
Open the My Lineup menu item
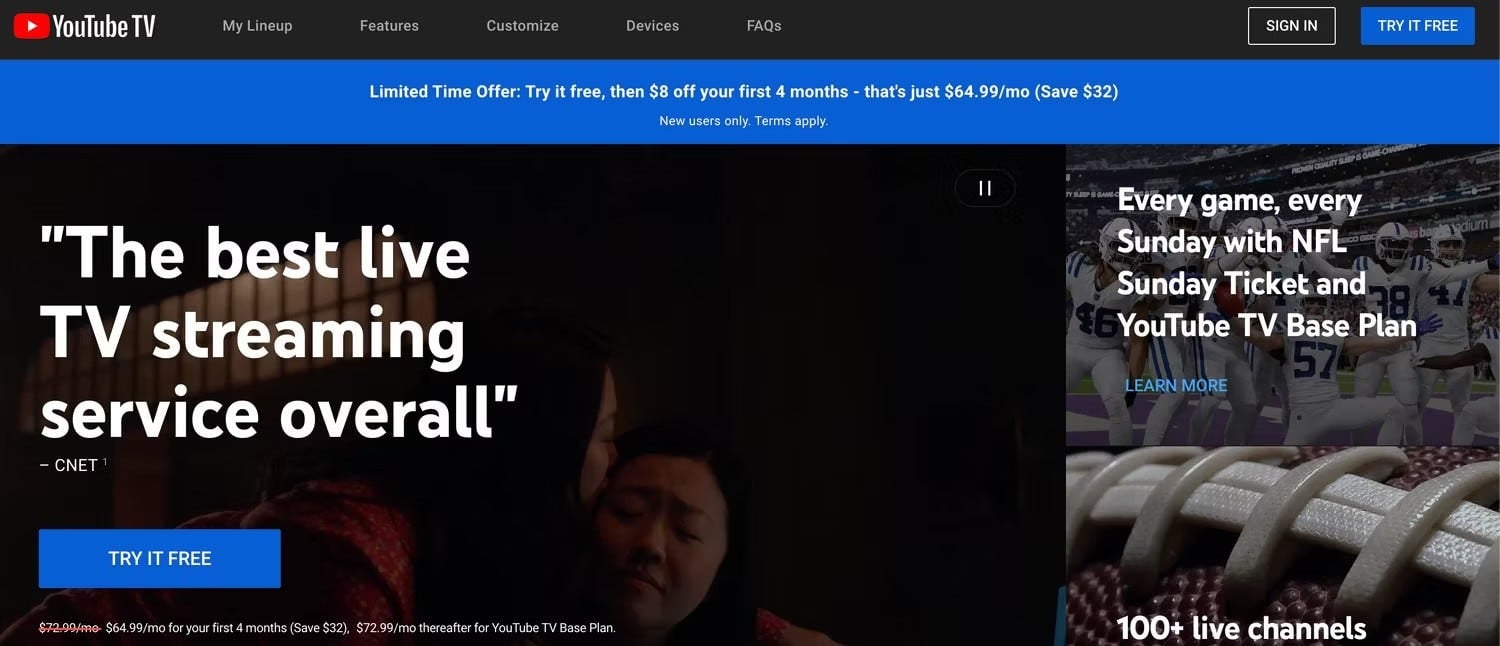pos(257,26)
